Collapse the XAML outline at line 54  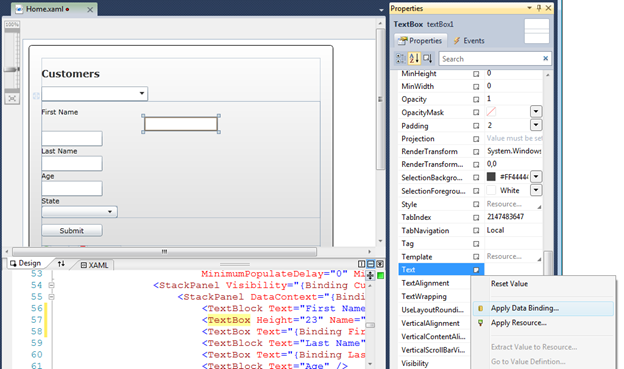point(51,285)
